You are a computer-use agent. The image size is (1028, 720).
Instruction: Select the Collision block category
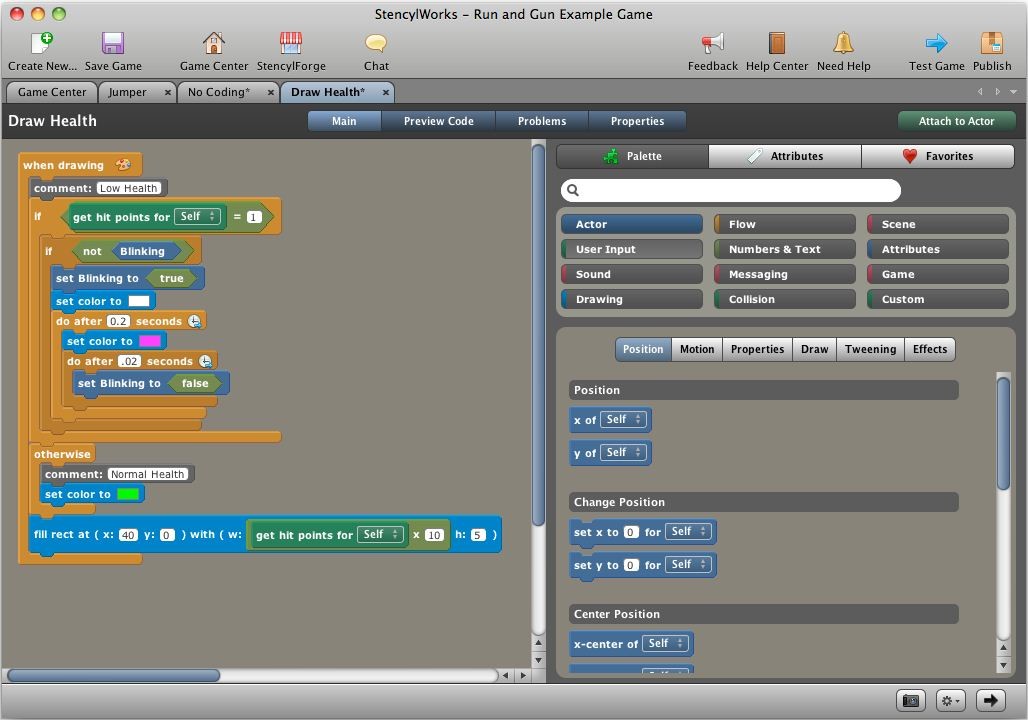click(785, 299)
